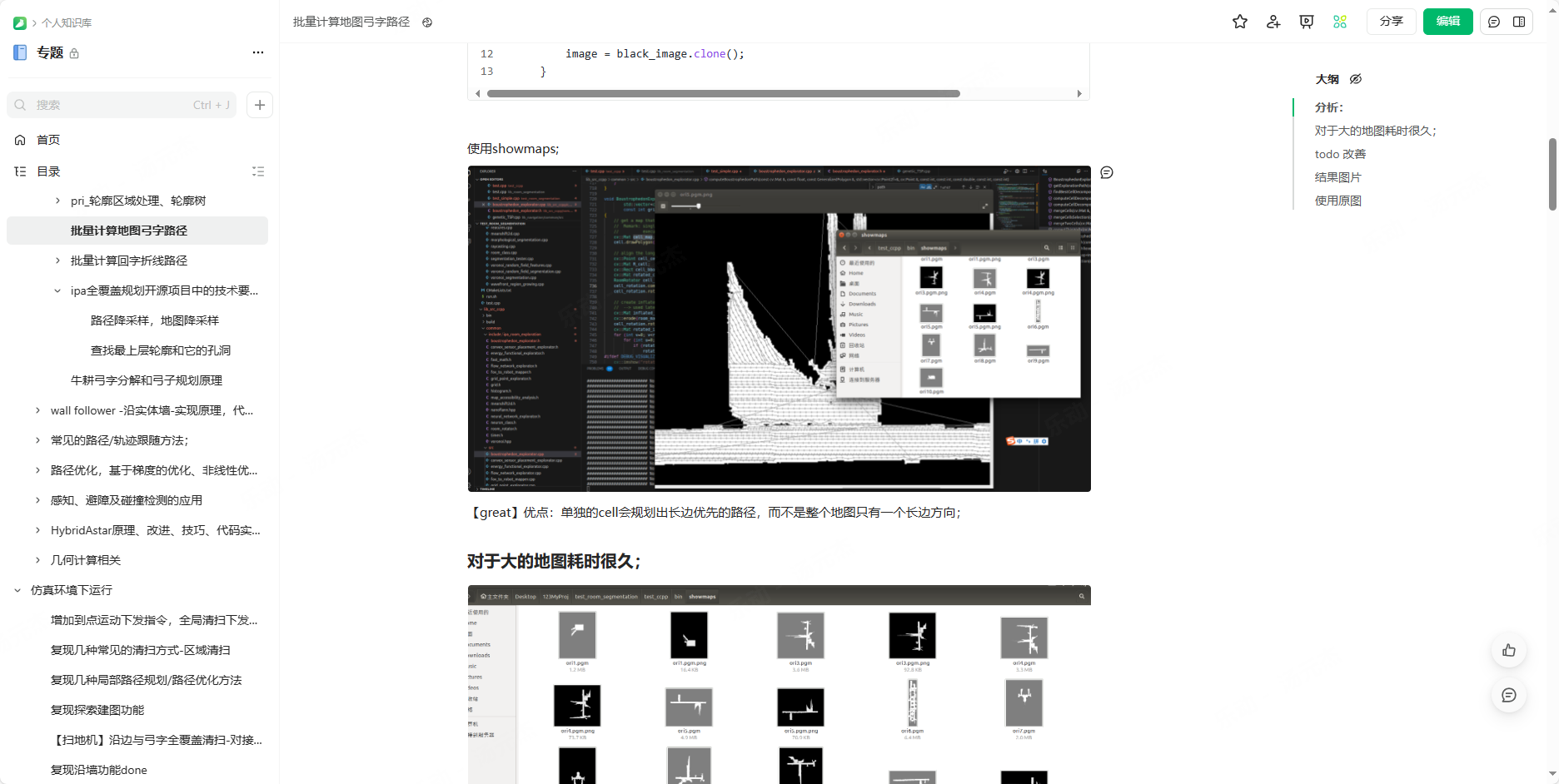
Task: Star this document with the favorite icon
Action: 1240,22
